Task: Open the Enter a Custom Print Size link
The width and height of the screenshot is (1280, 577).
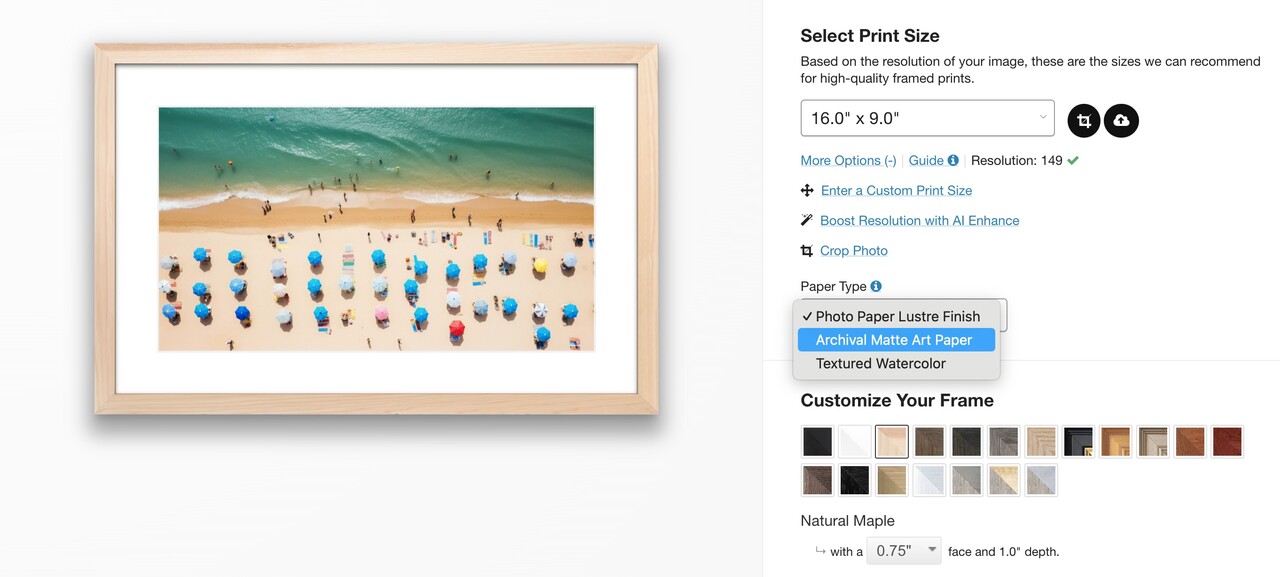Action: point(896,190)
